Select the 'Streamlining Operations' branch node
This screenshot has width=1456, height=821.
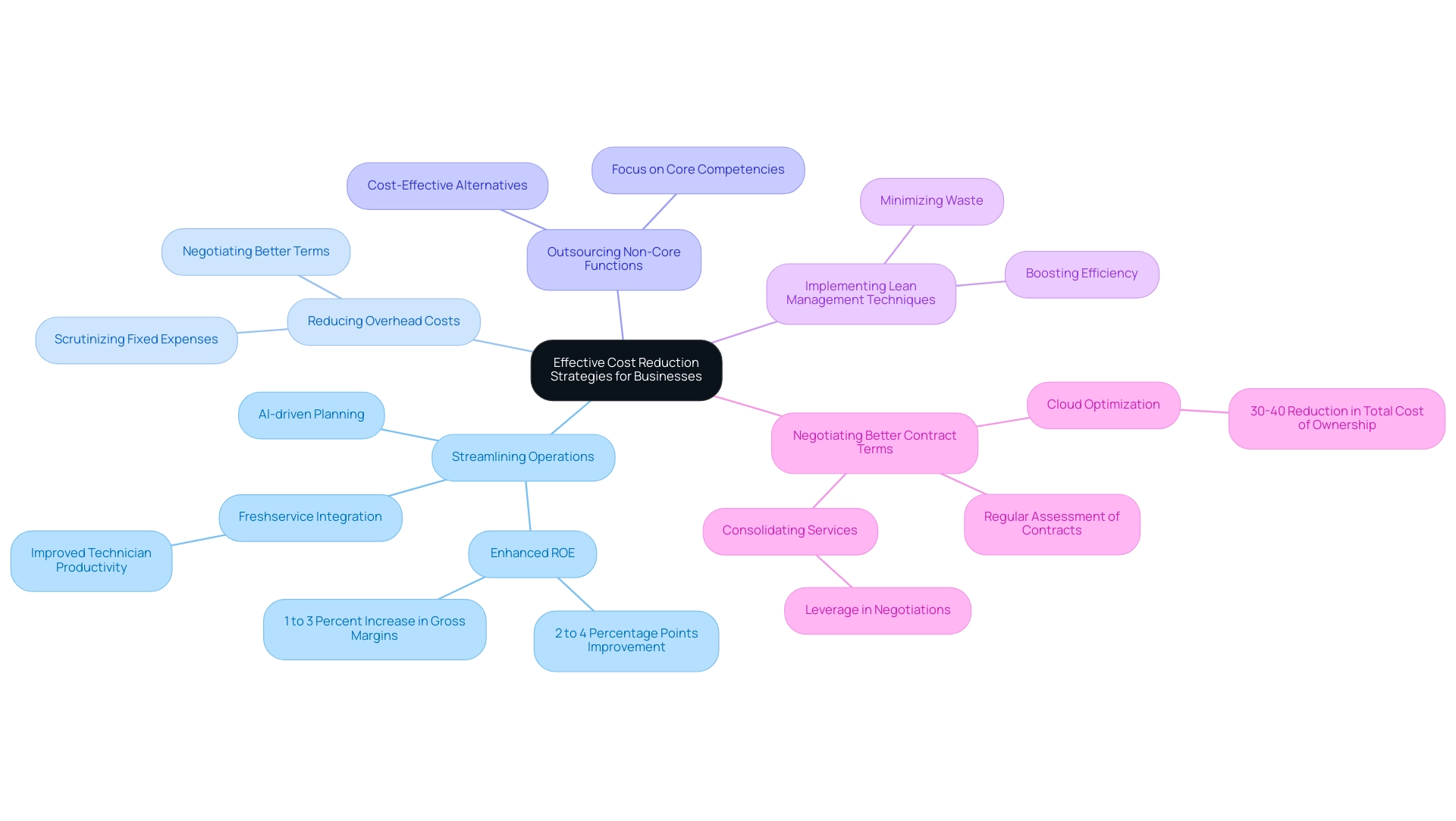pyautogui.click(x=519, y=456)
